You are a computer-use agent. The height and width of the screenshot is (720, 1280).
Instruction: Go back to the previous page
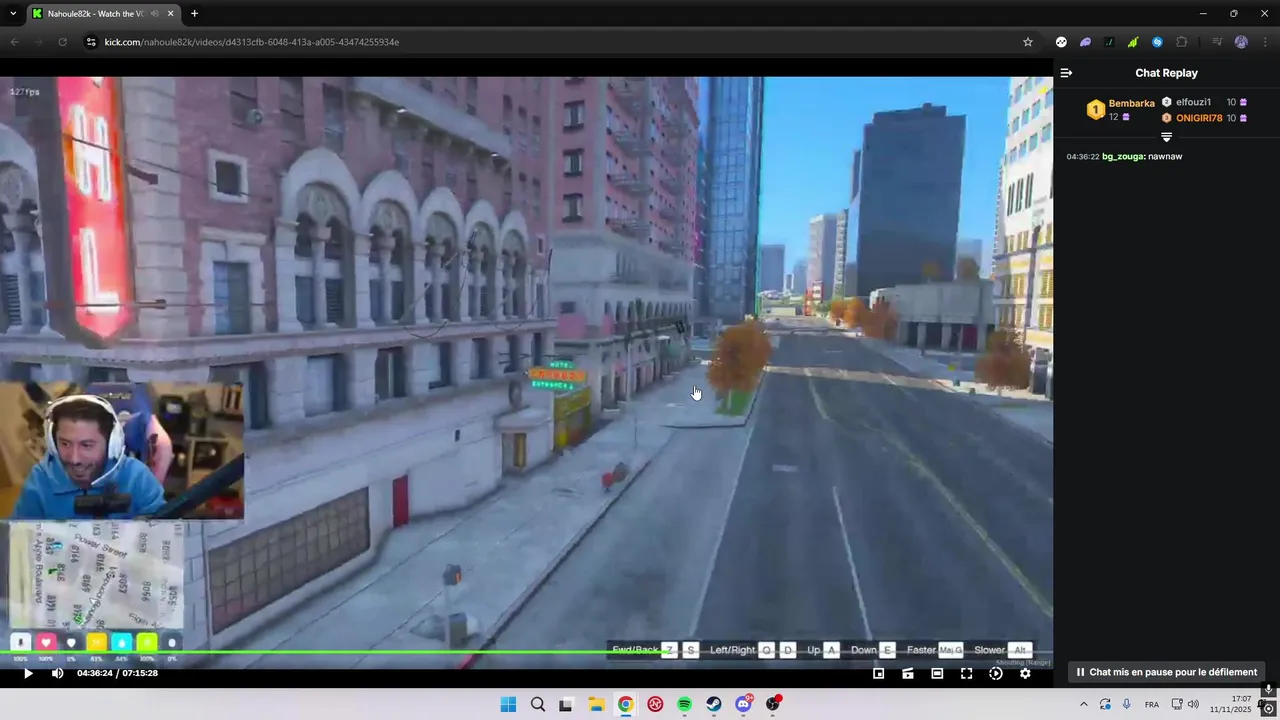point(14,42)
